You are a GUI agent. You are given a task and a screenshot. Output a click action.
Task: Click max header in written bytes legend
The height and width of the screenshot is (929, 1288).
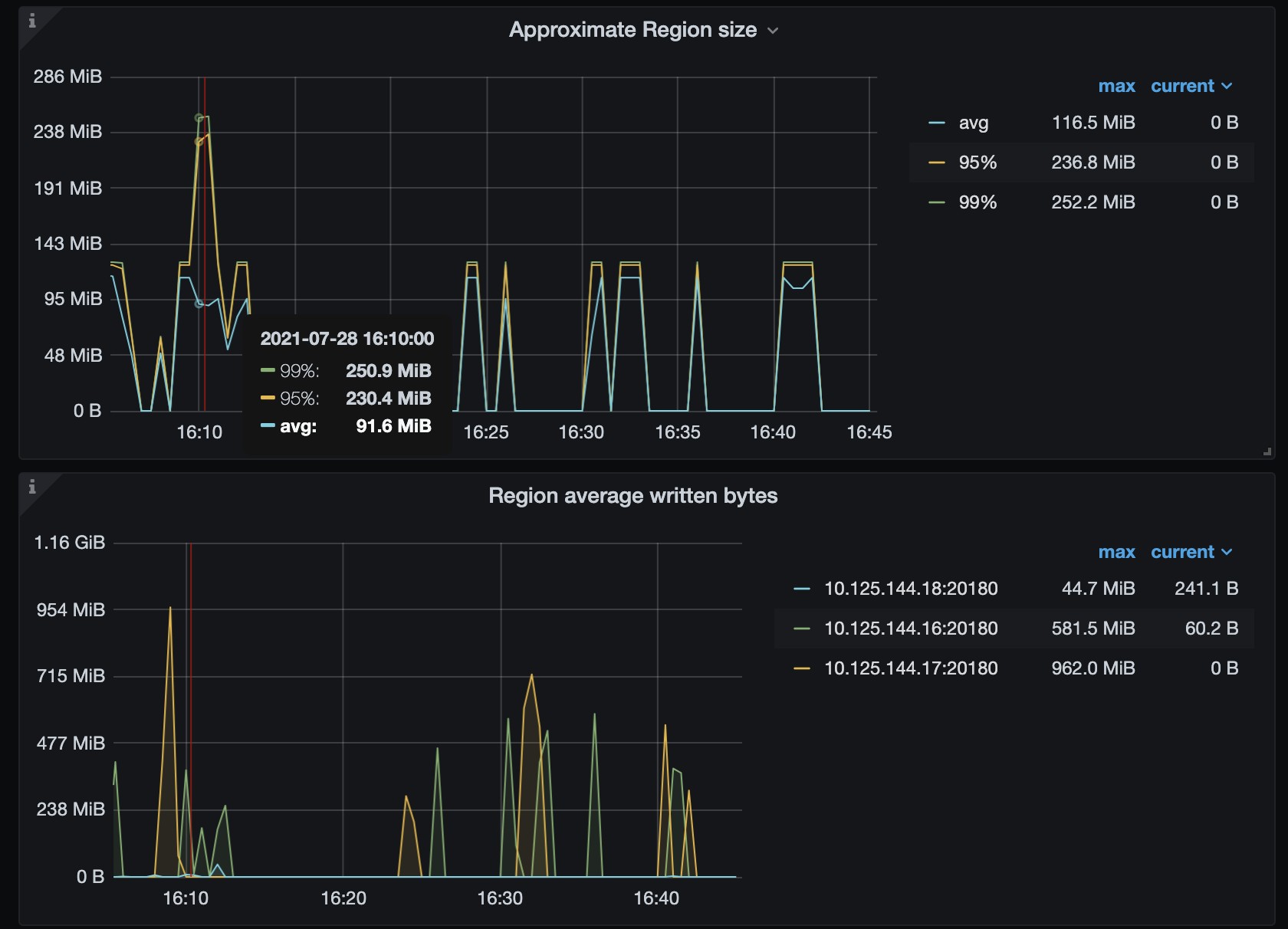(x=1116, y=552)
